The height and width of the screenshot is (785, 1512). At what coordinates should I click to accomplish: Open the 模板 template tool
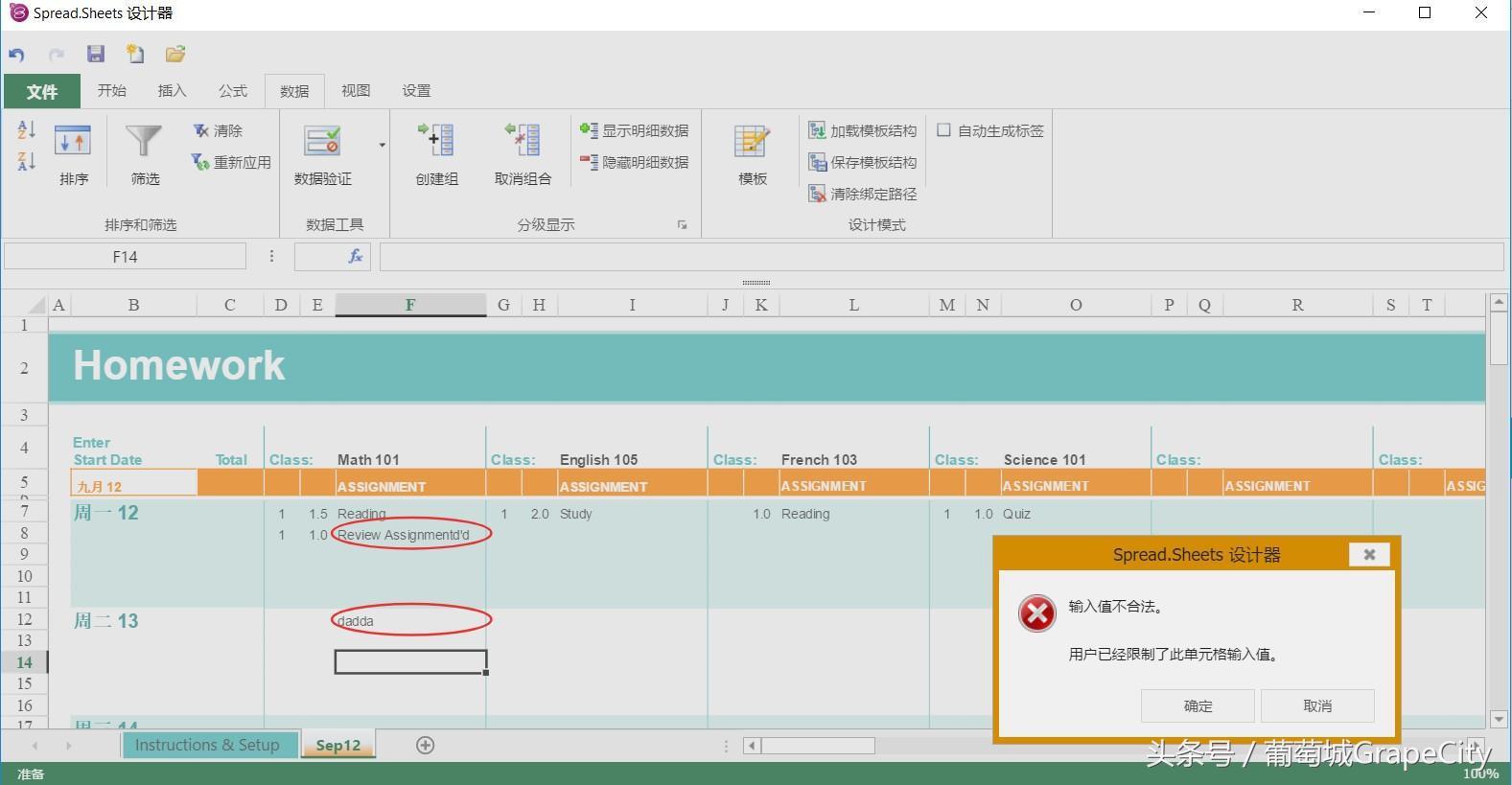pos(753,154)
